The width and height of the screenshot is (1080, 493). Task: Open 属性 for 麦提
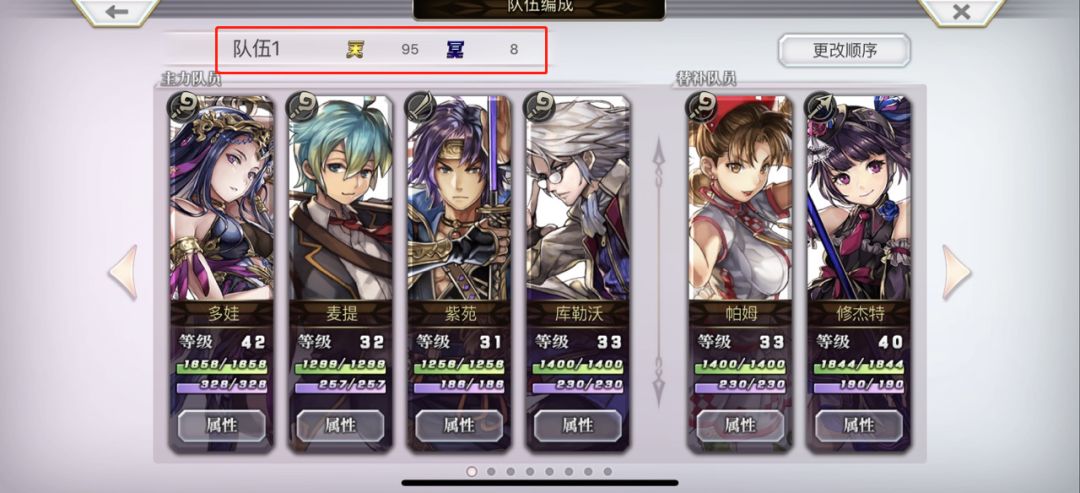click(340, 426)
